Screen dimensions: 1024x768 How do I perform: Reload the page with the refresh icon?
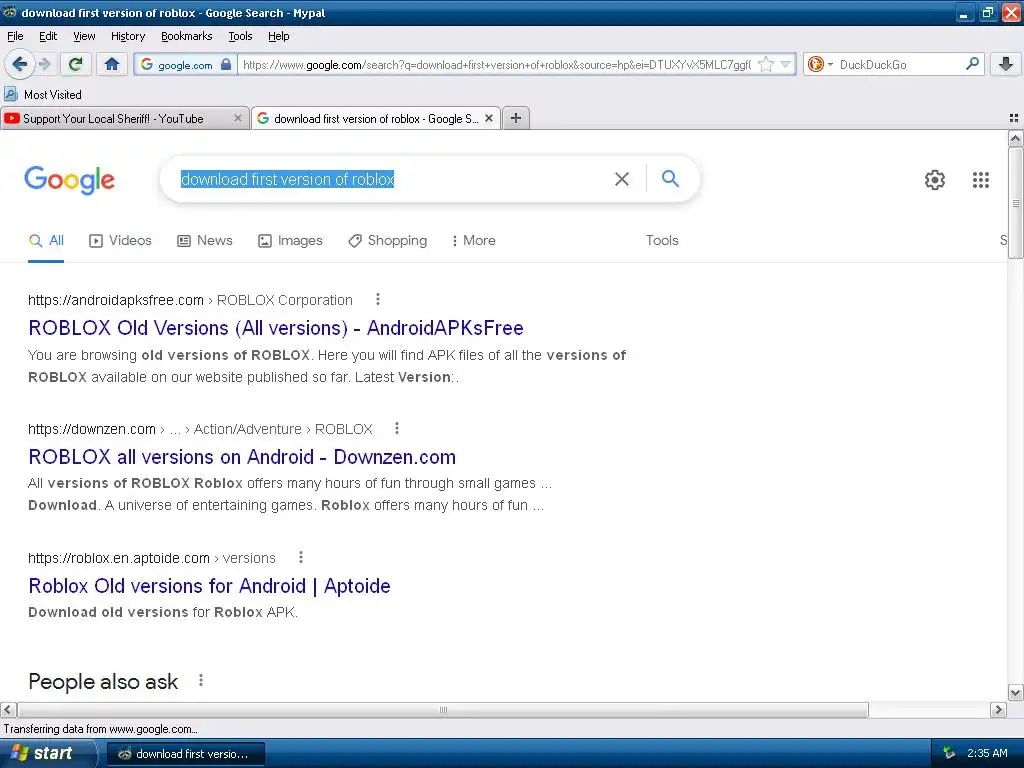pos(76,64)
